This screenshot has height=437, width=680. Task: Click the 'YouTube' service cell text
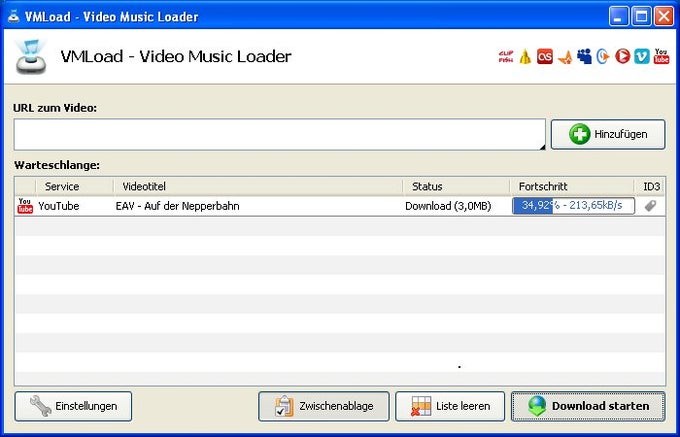point(59,206)
